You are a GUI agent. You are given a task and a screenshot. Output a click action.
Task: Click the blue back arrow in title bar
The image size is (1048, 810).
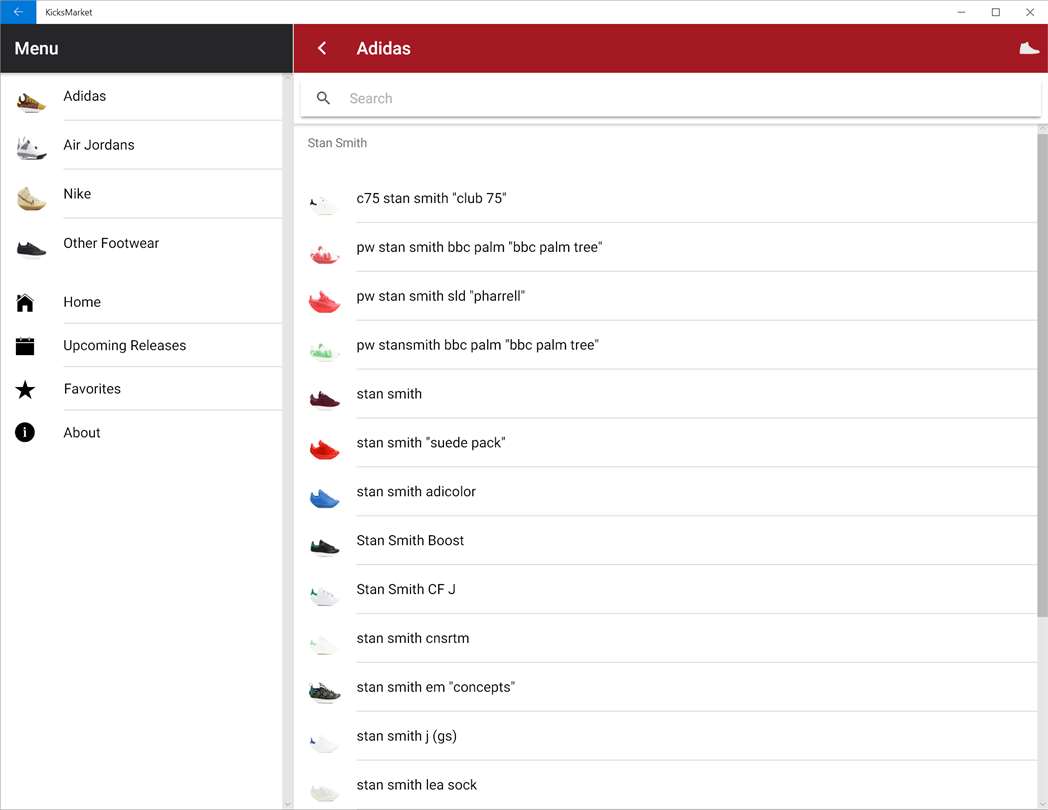tap(18, 12)
